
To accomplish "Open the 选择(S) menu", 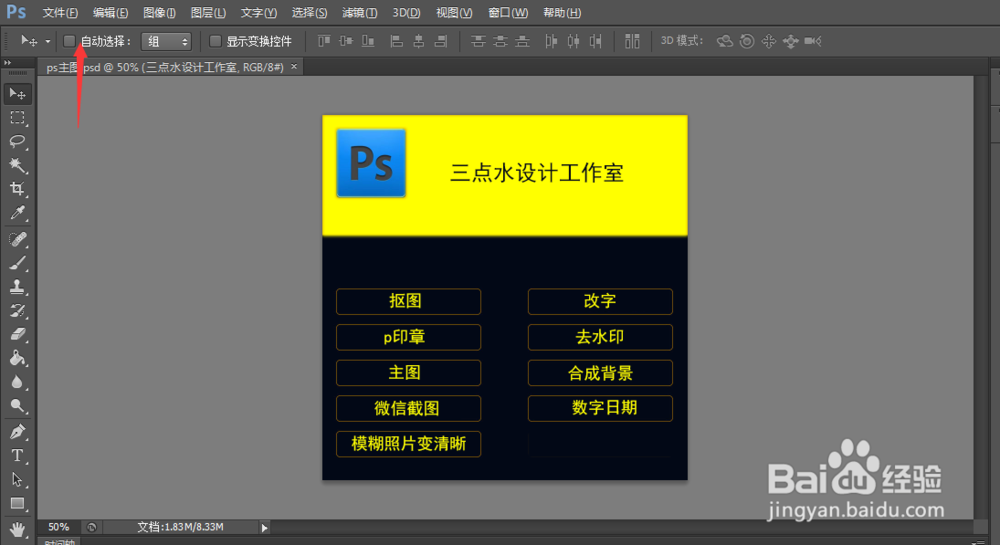I will coord(309,13).
